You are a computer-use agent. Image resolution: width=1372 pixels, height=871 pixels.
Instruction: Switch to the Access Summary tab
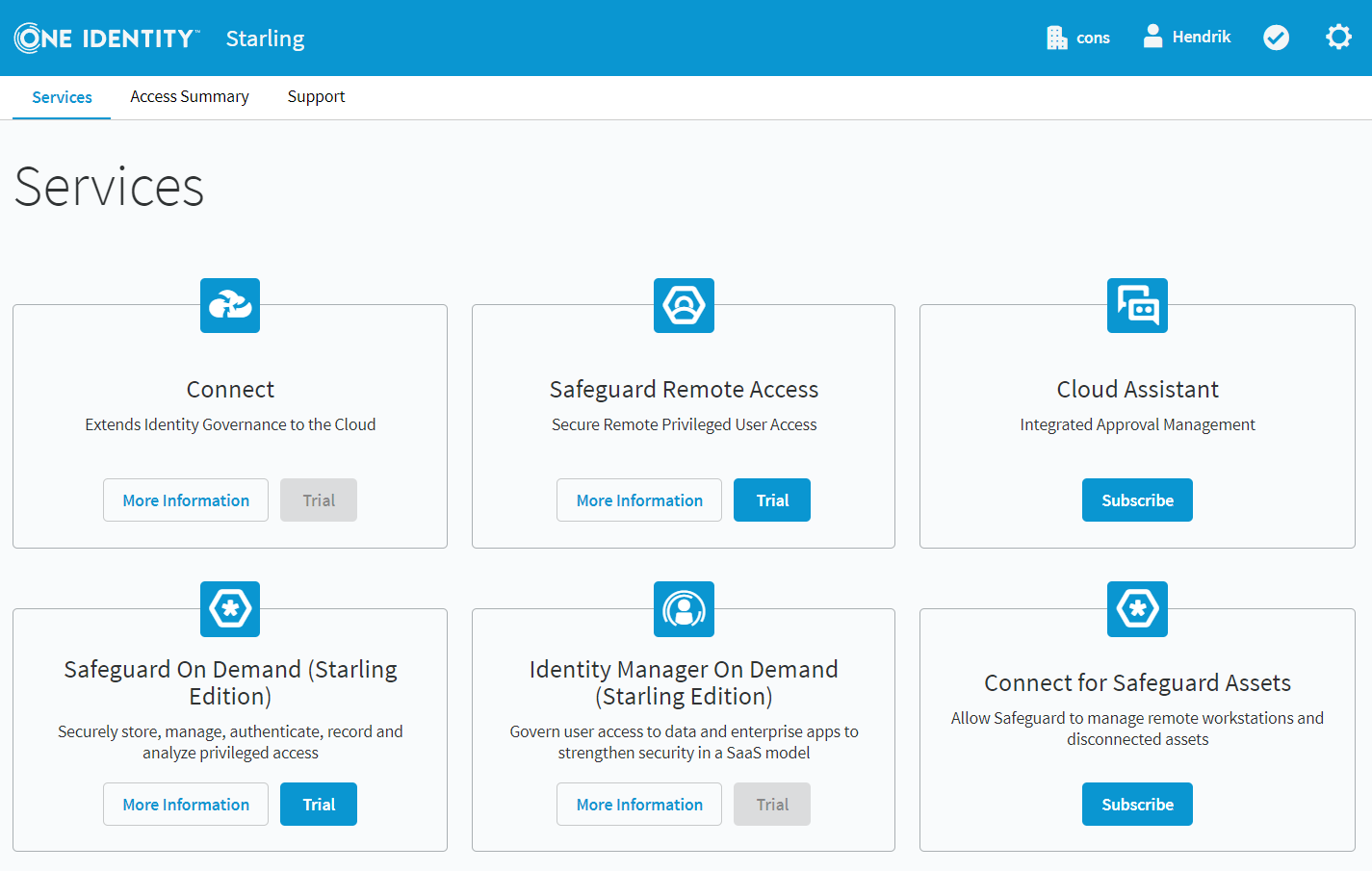tap(190, 97)
